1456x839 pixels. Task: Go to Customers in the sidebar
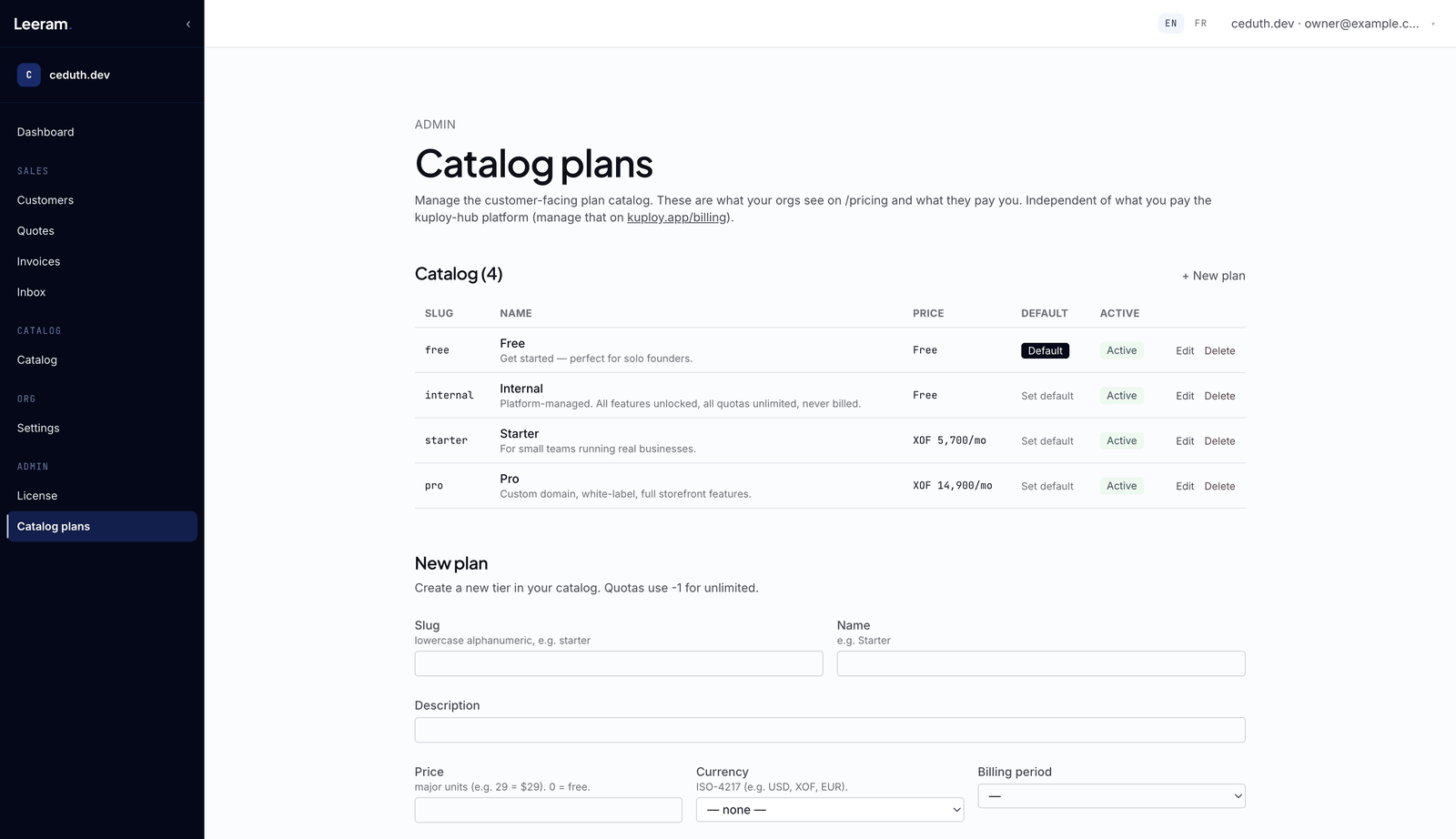pos(102,200)
